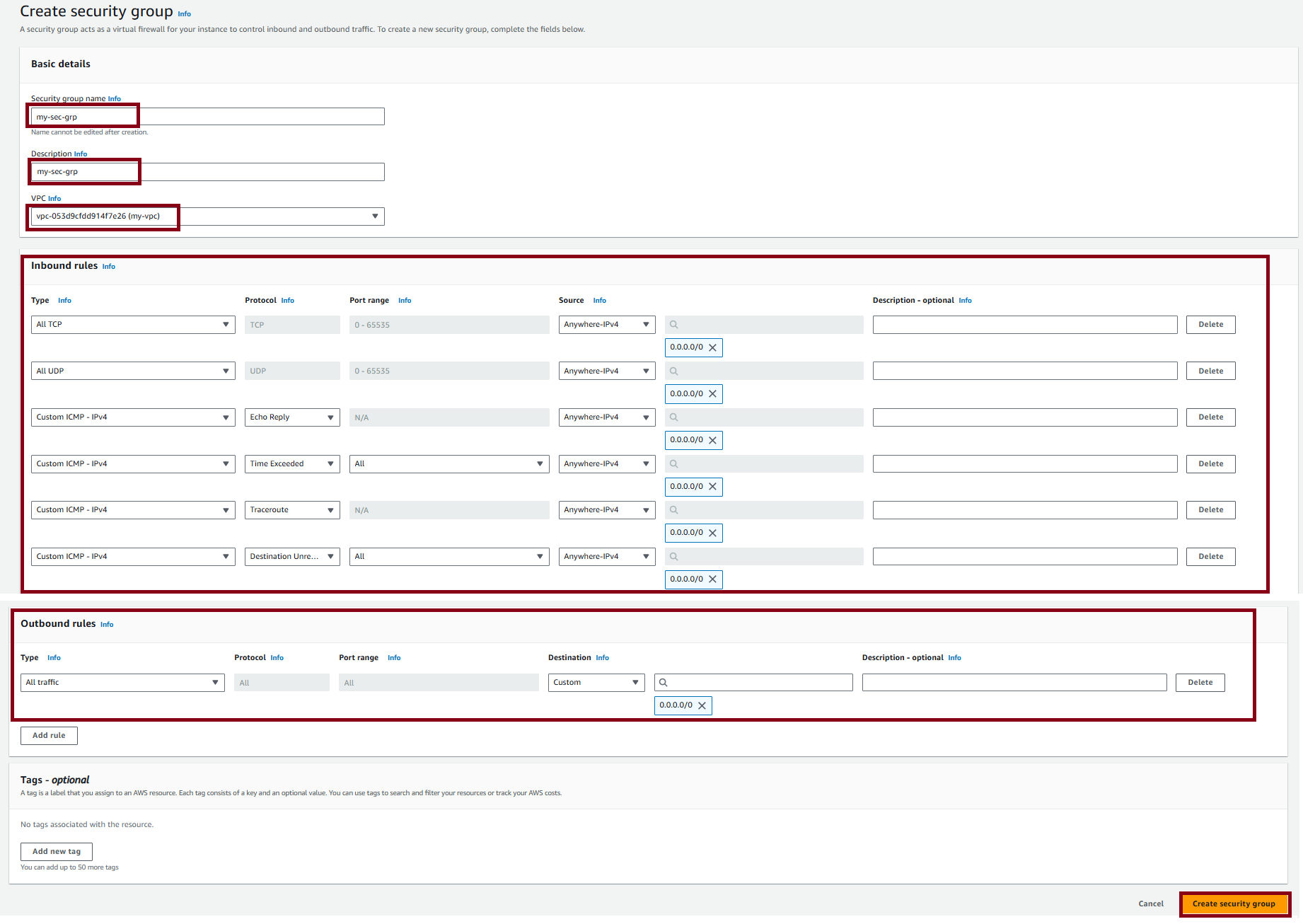Viewport: 1303px width, 924px height.
Task: Open the Traceroute protocol dropdown
Action: [292, 510]
